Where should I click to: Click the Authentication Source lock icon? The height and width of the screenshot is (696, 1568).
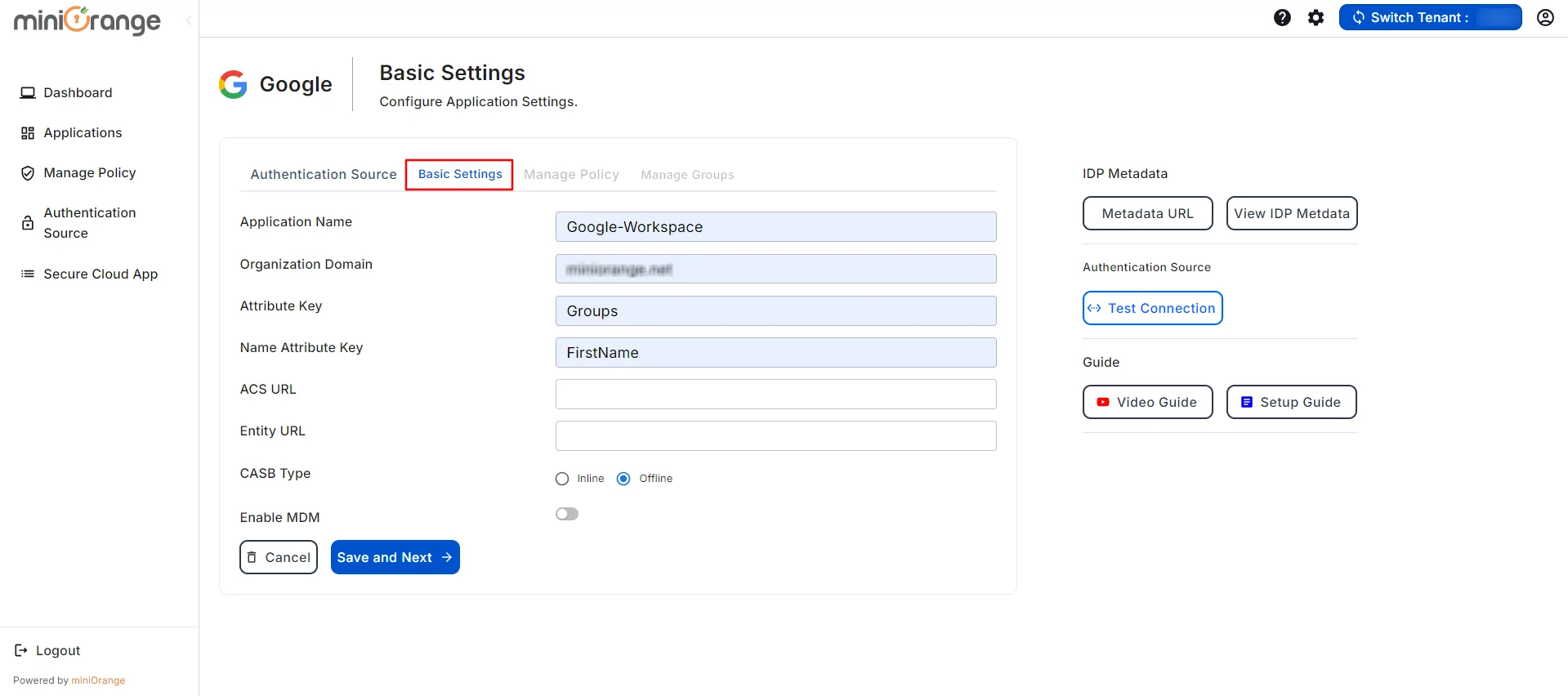pyautogui.click(x=28, y=223)
